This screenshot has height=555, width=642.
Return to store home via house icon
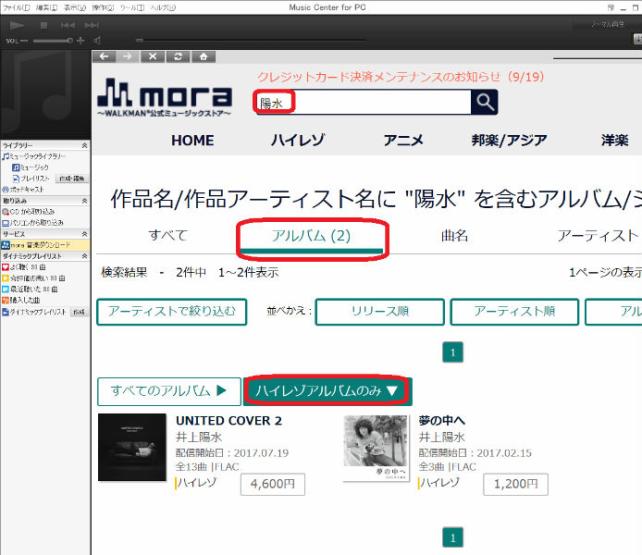203,56
